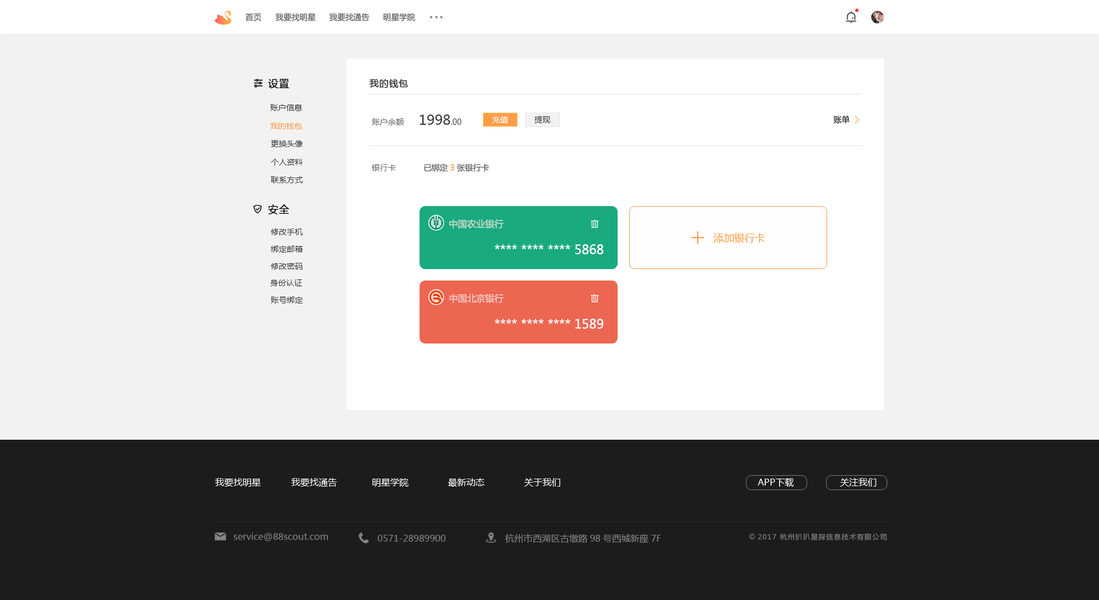Open the three-dot more menu
This screenshot has width=1099, height=600.
(436, 18)
